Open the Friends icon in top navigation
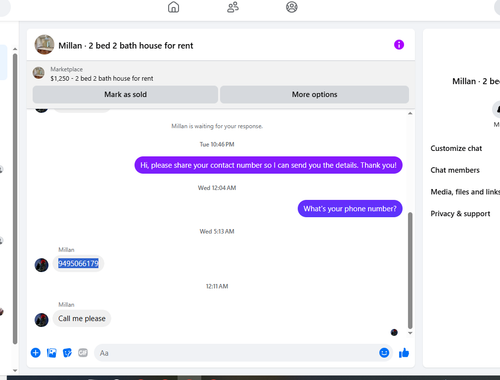500x380 pixels. (x=233, y=7)
